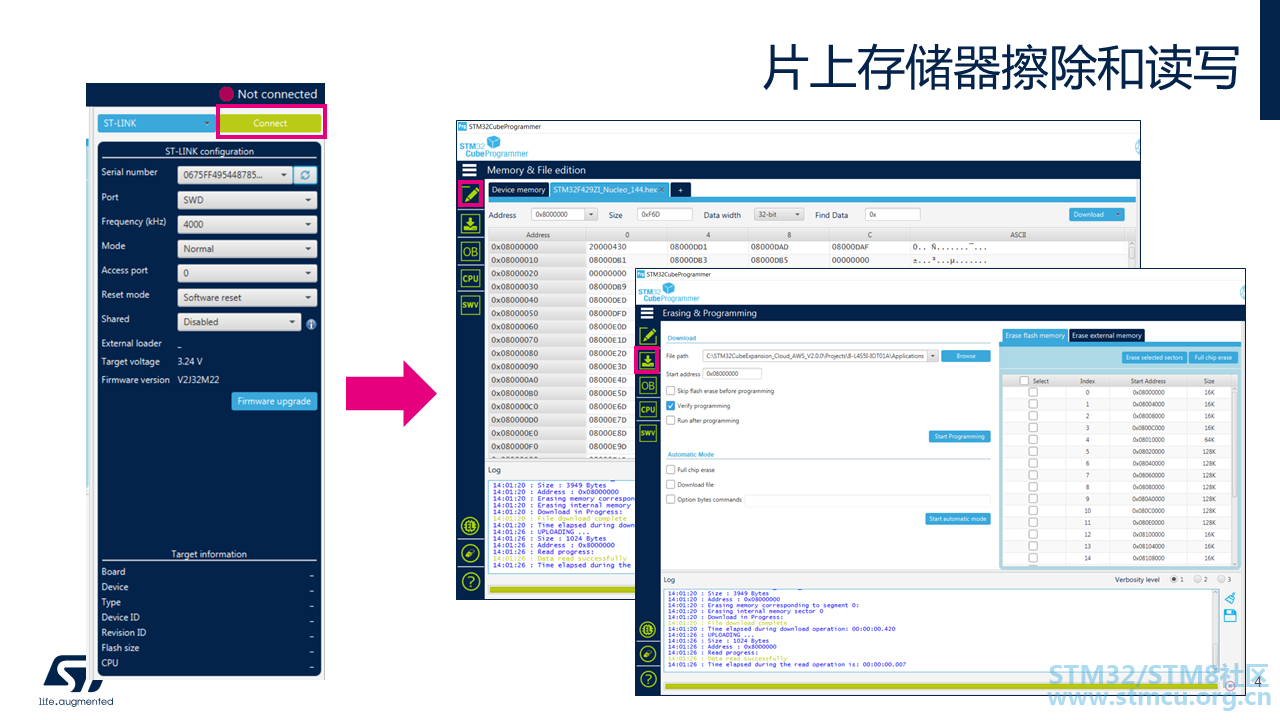Click Download button in Memory window

[1097, 214]
